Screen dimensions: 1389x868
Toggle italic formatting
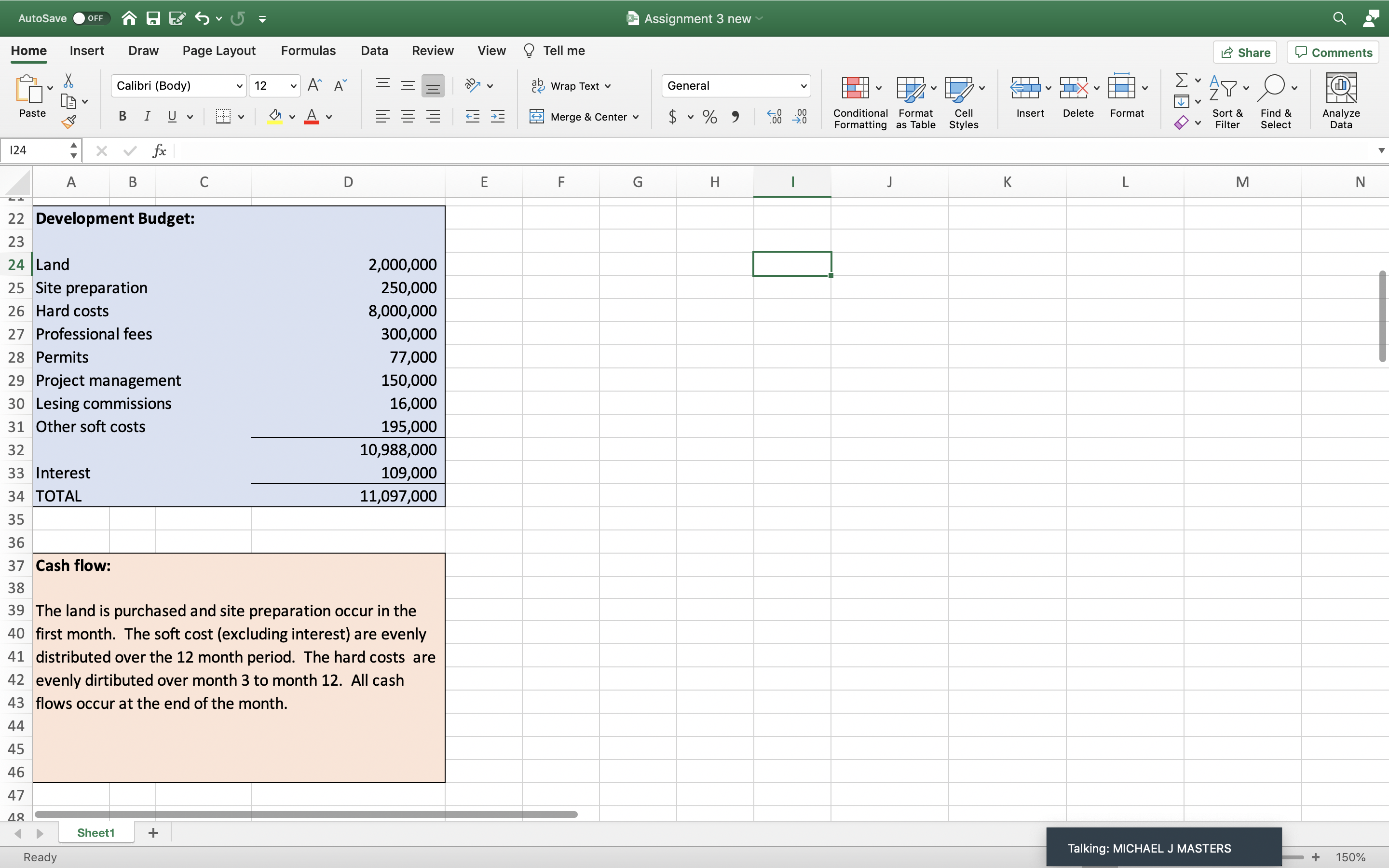pos(147,117)
